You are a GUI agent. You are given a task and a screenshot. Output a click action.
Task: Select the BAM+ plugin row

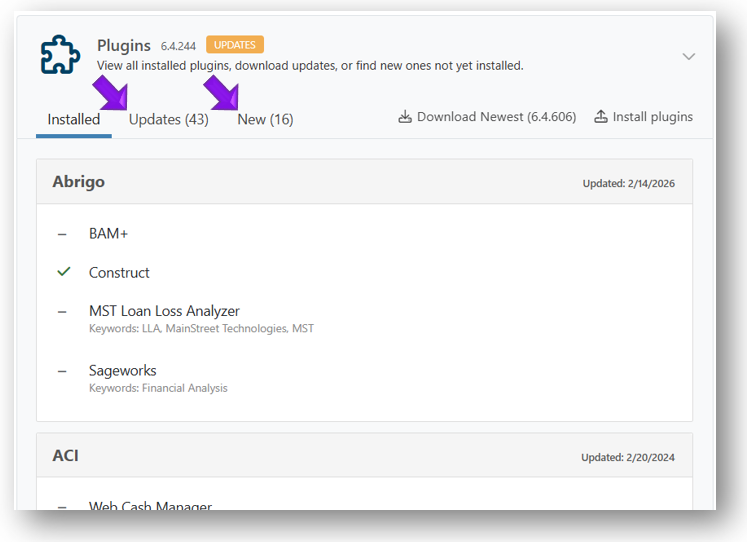(108, 234)
